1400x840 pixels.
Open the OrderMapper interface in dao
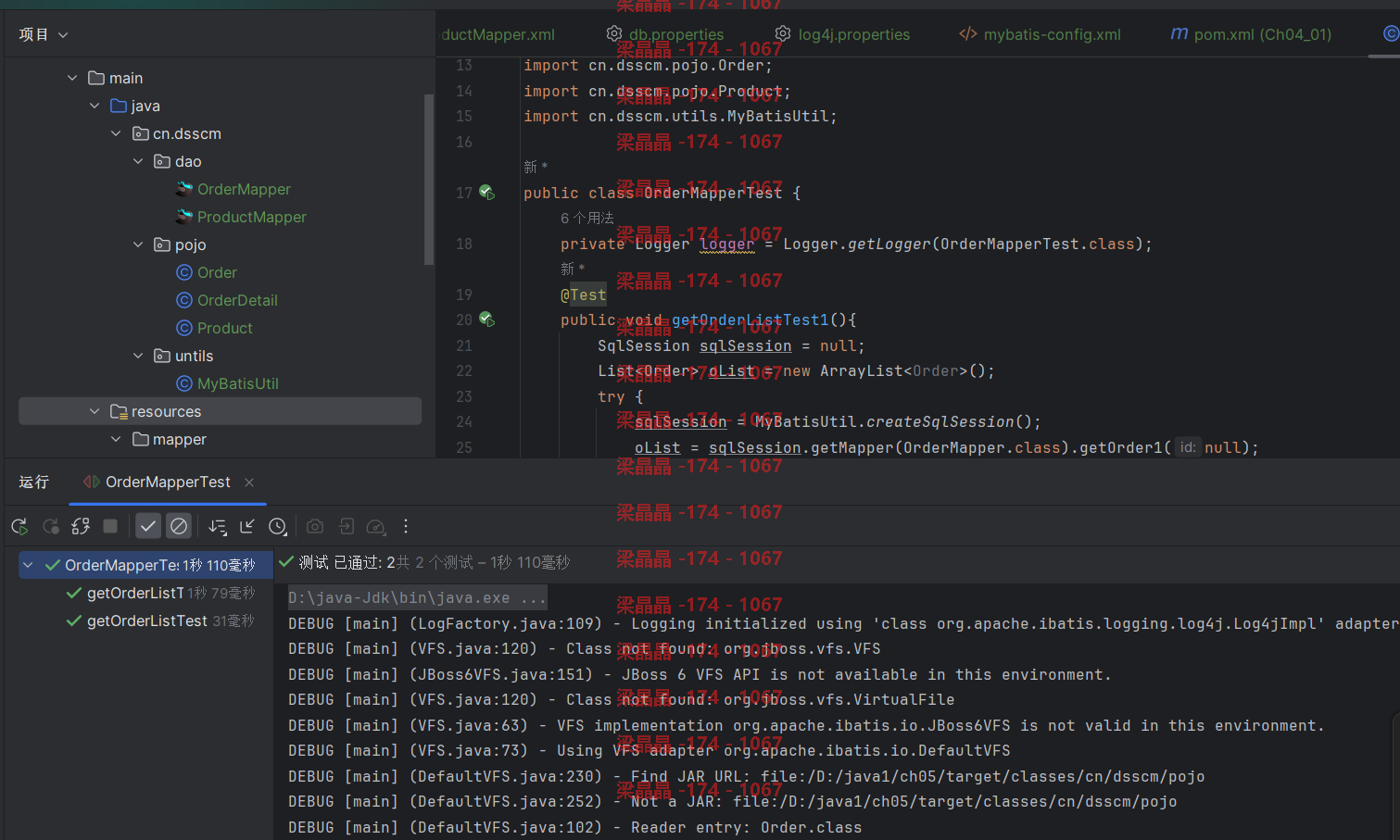[x=244, y=189]
